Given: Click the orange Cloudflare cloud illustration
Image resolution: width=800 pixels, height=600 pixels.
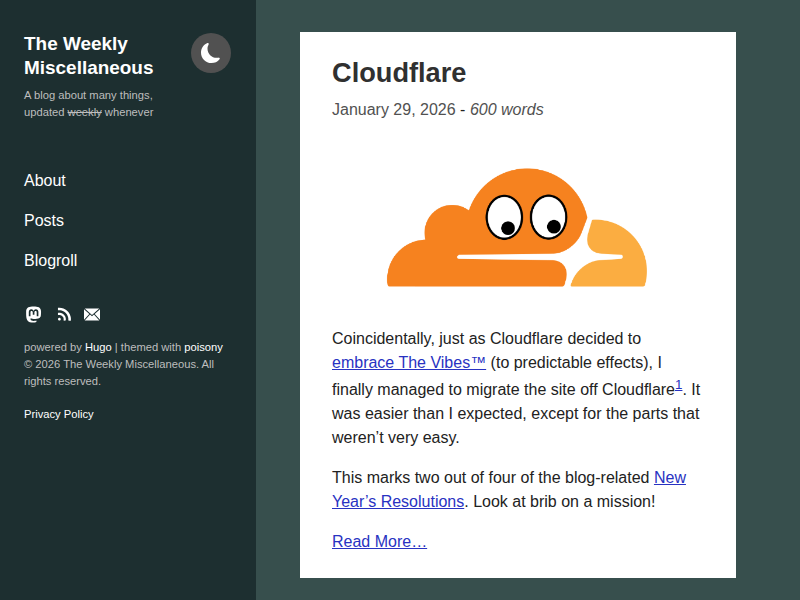Looking at the screenshot, I should pyautogui.click(x=517, y=228).
